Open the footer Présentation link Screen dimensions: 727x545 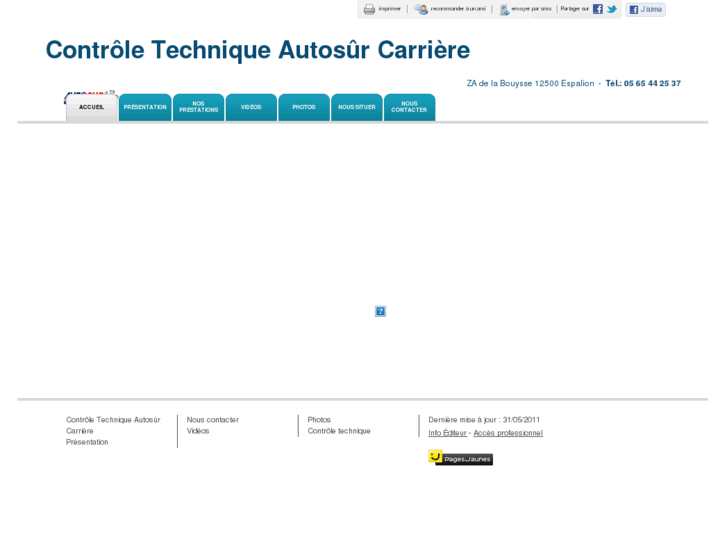(x=87, y=442)
